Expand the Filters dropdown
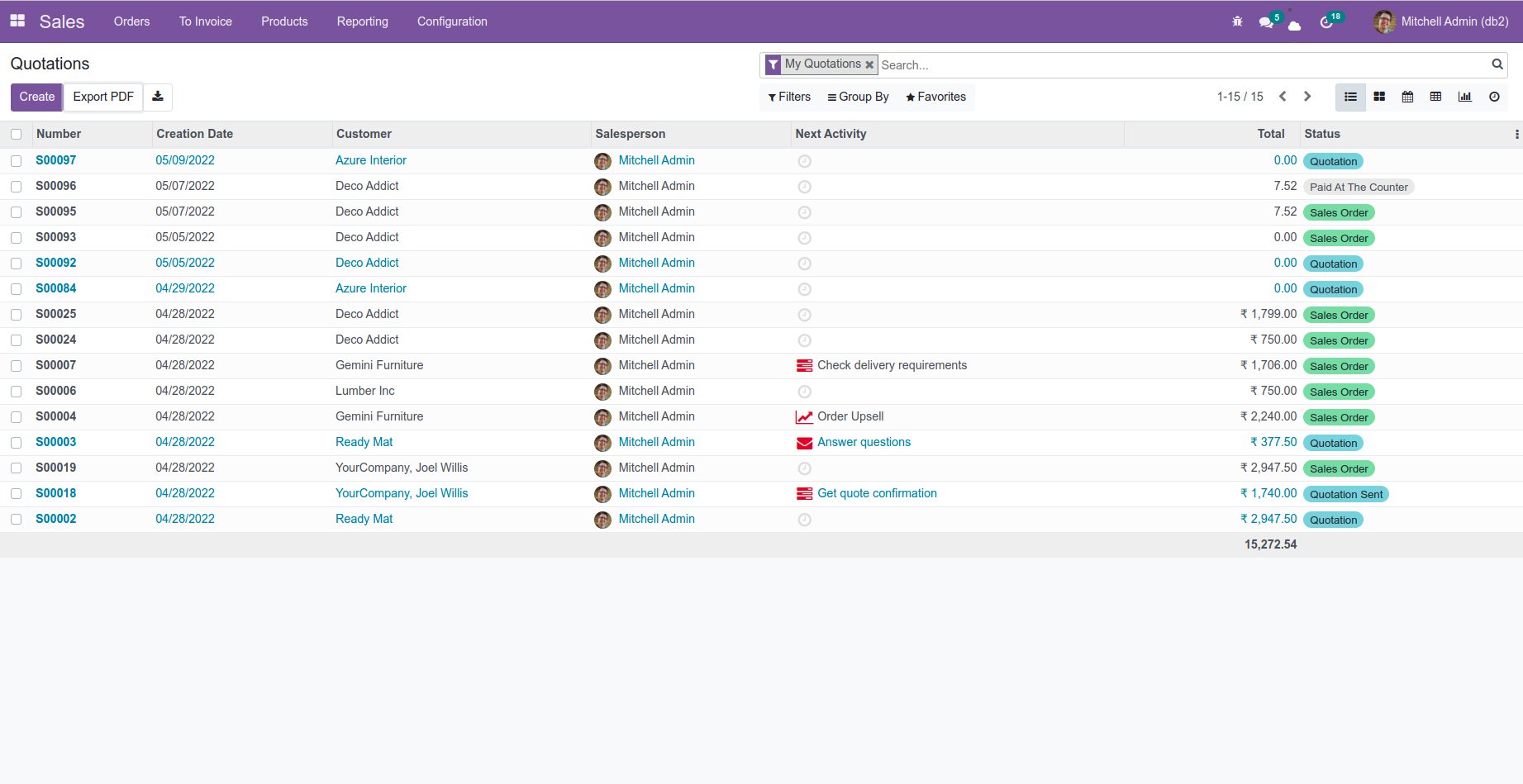This screenshot has width=1523, height=784. (789, 97)
